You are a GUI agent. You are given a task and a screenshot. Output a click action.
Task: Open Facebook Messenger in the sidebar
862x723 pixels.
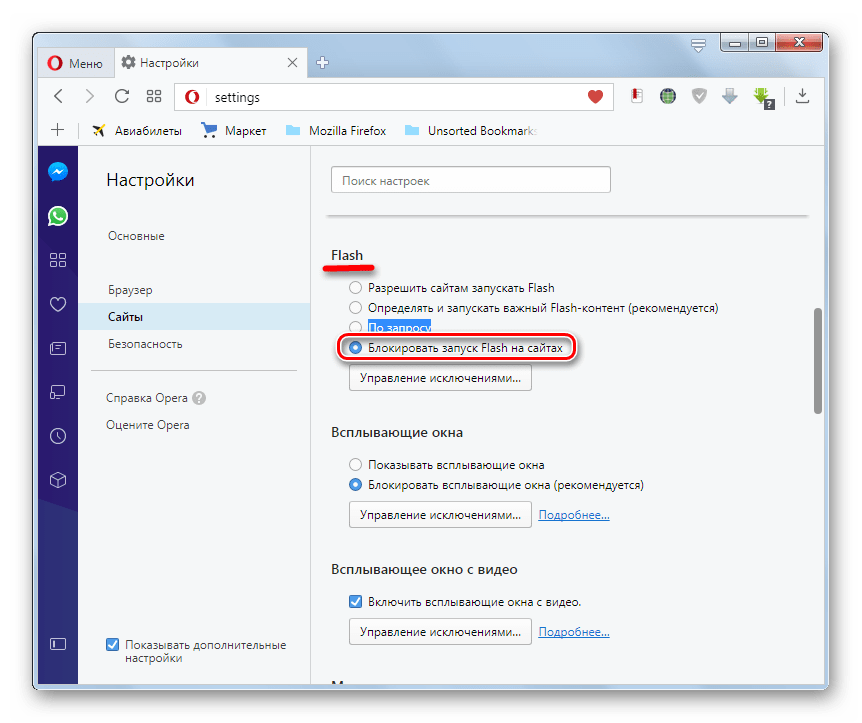click(58, 171)
